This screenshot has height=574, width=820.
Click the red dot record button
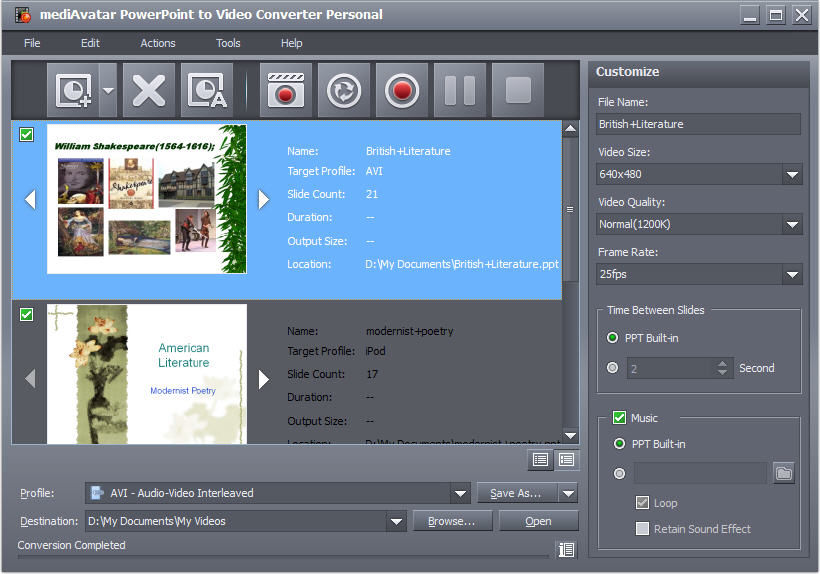[x=402, y=90]
